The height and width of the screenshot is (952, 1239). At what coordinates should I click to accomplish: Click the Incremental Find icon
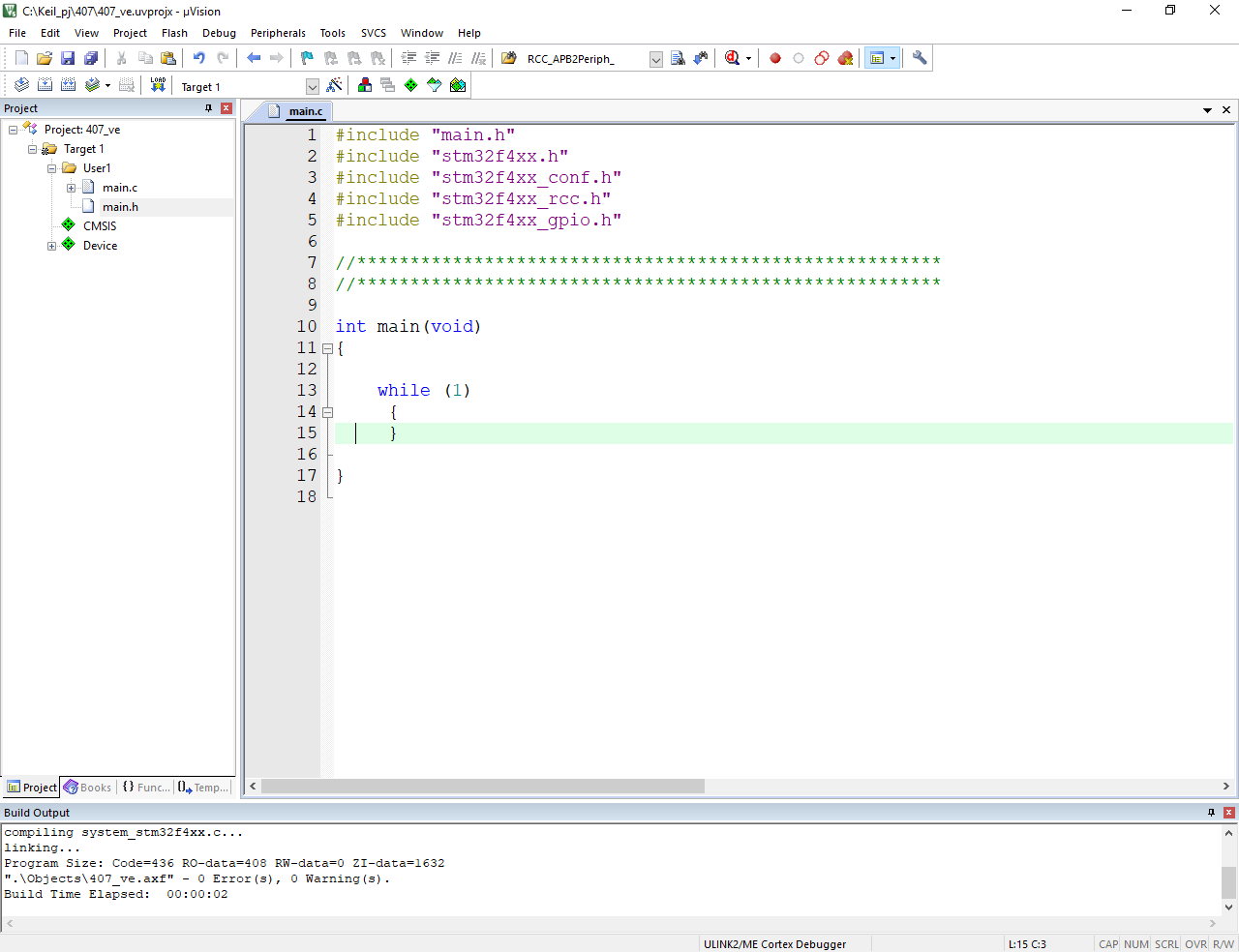coord(701,58)
